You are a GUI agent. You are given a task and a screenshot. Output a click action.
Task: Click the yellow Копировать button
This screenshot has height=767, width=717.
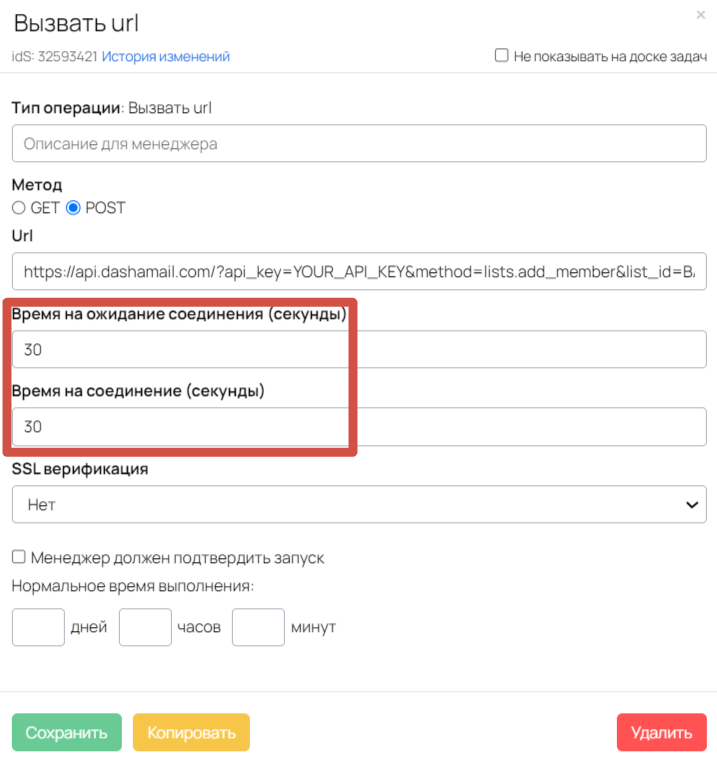tap(191, 732)
